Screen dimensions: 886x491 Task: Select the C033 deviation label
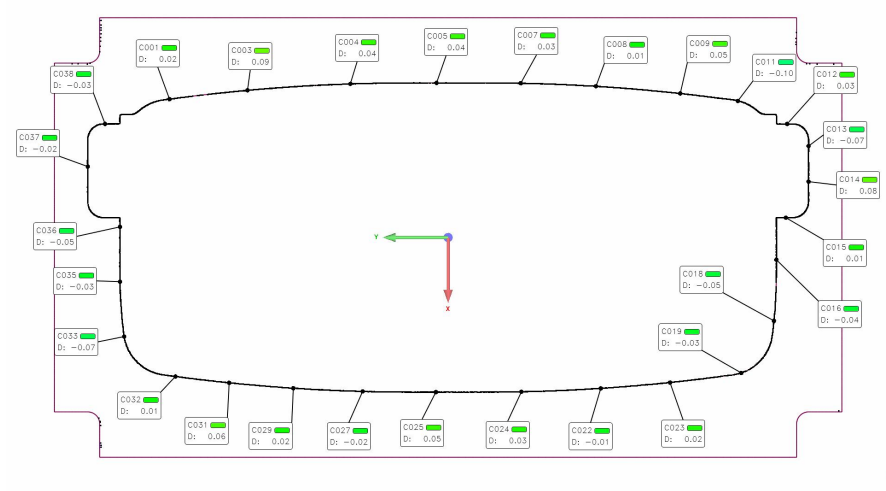pos(76,342)
